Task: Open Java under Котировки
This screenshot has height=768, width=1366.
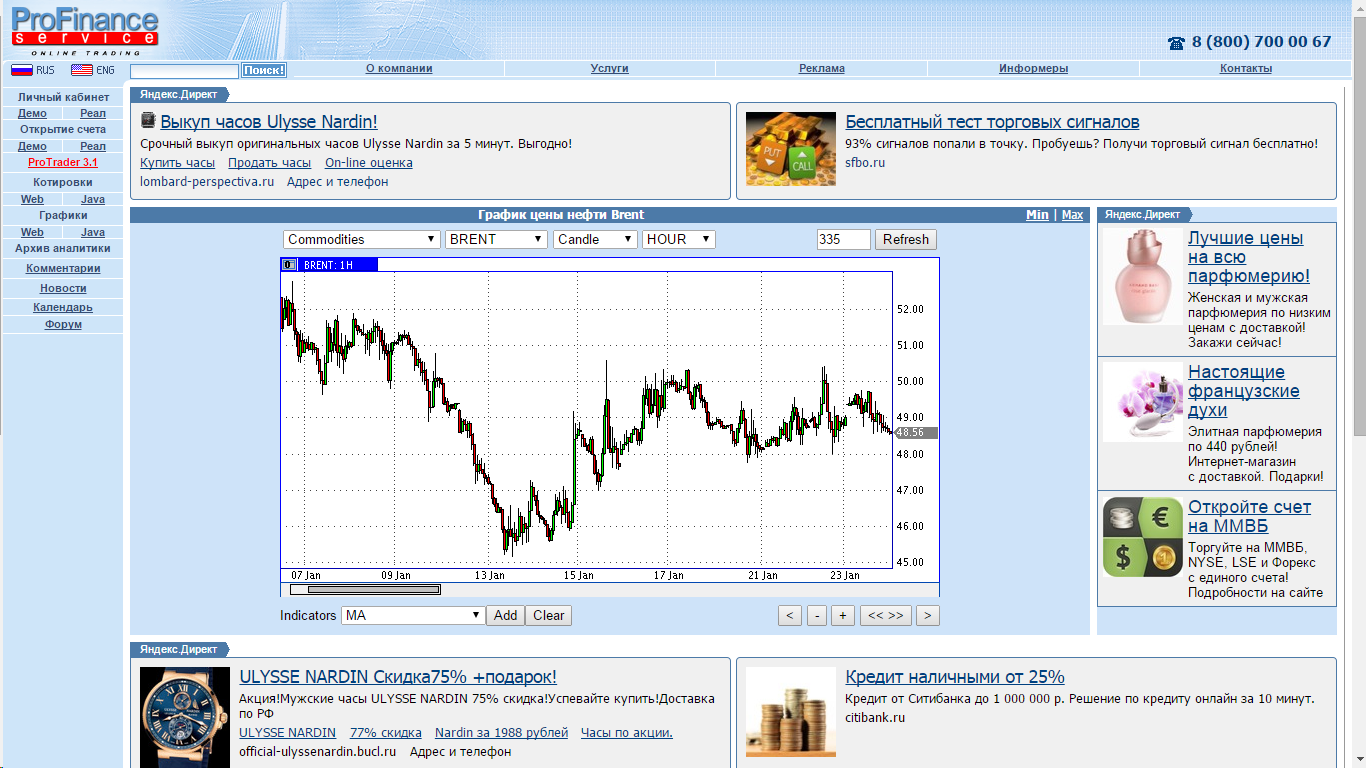Action: tap(93, 199)
